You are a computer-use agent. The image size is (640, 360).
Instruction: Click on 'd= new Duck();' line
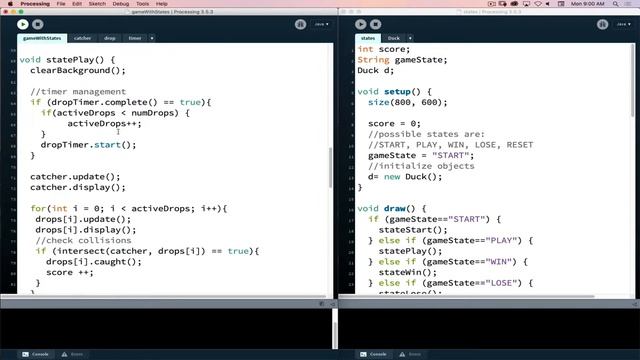coord(405,176)
